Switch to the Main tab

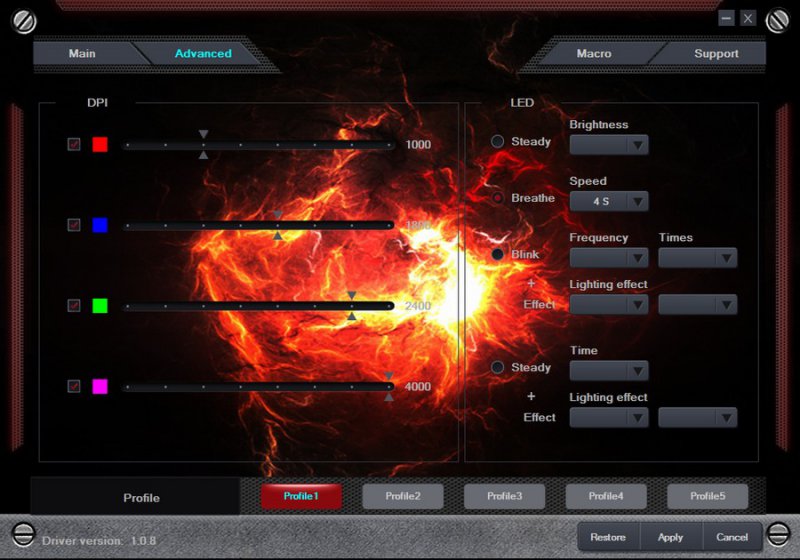tap(82, 54)
